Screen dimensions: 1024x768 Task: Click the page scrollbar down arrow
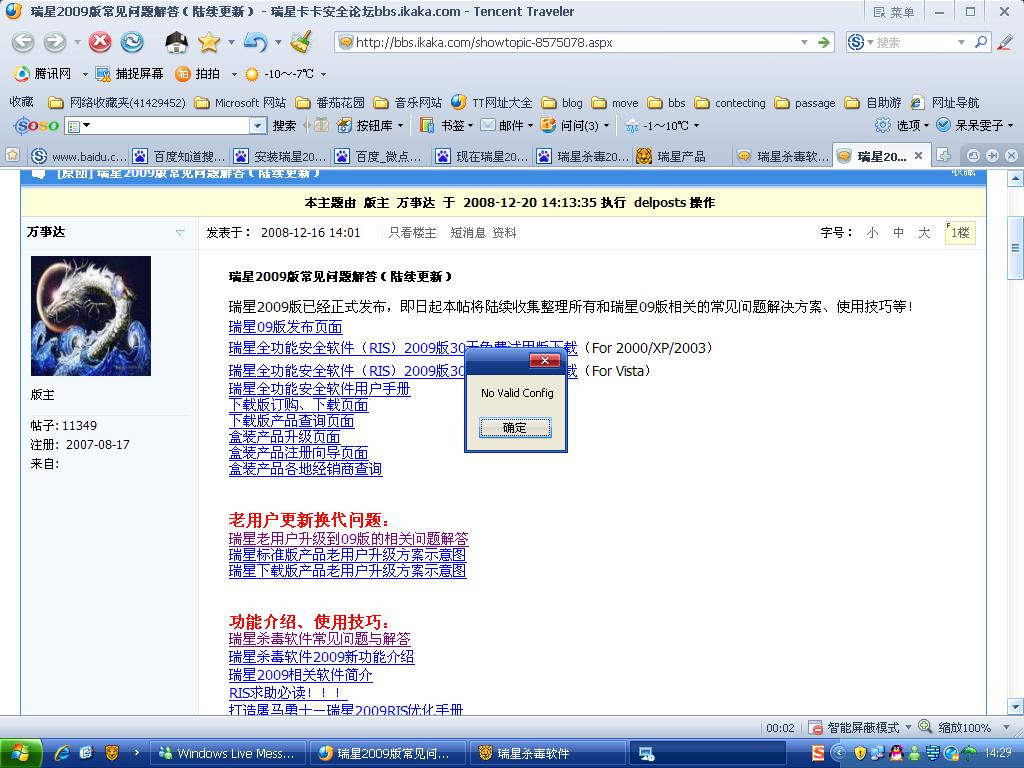click(1016, 706)
